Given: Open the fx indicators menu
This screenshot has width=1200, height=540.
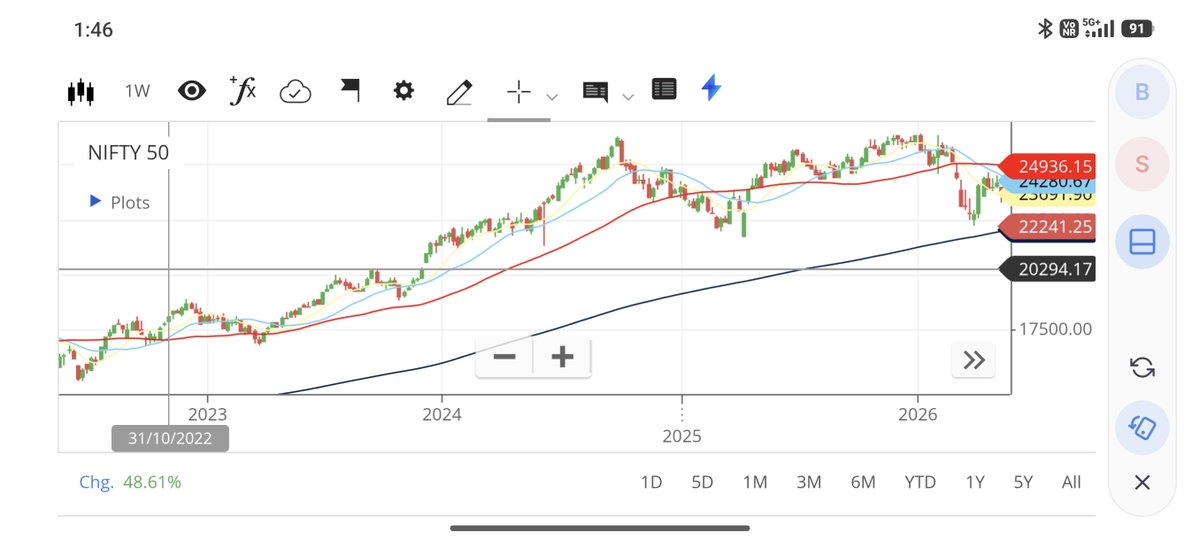Looking at the screenshot, I should click(242, 90).
